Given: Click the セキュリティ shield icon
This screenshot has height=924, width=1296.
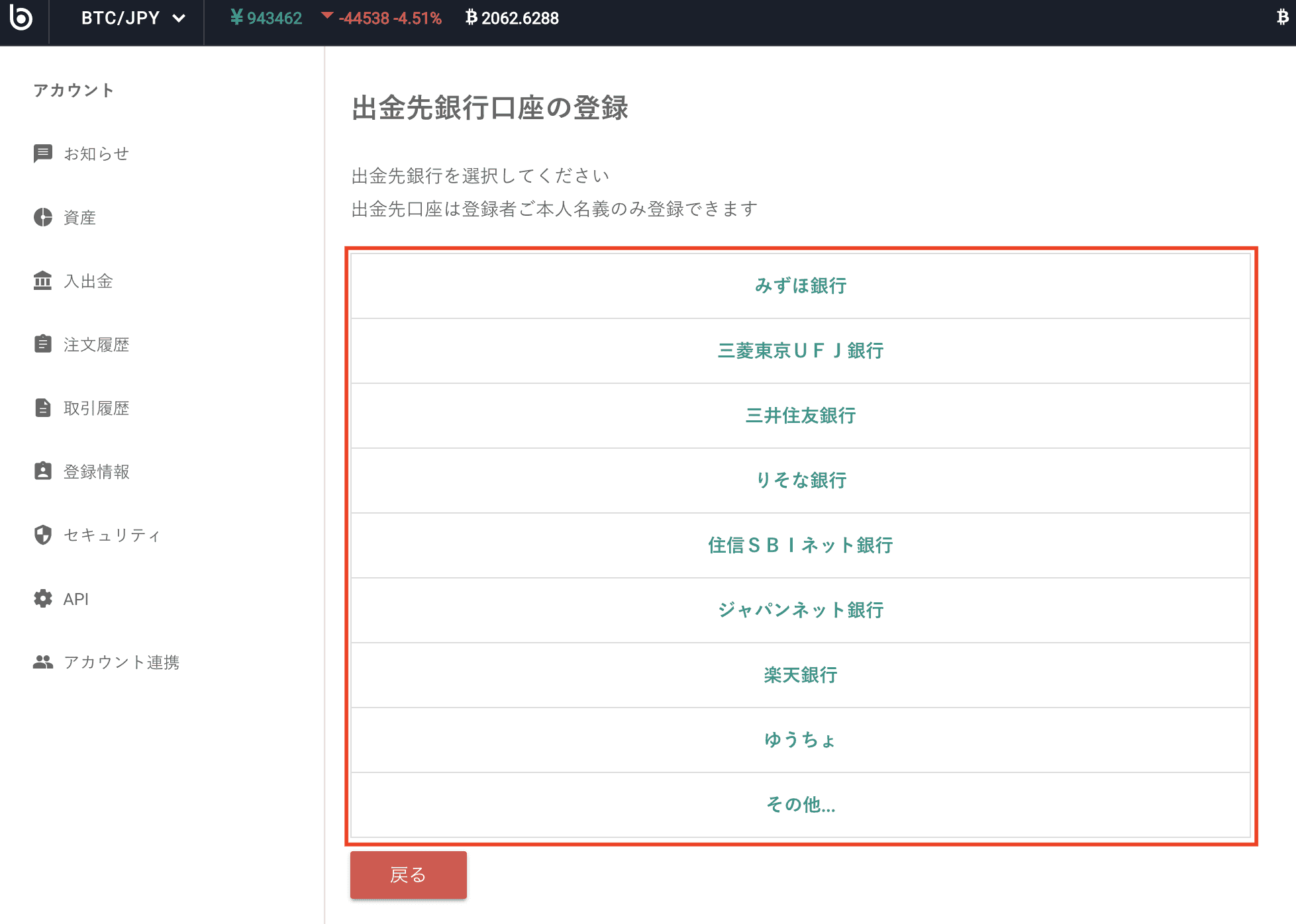Looking at the screenshot, I should click(x=43, y=535).
